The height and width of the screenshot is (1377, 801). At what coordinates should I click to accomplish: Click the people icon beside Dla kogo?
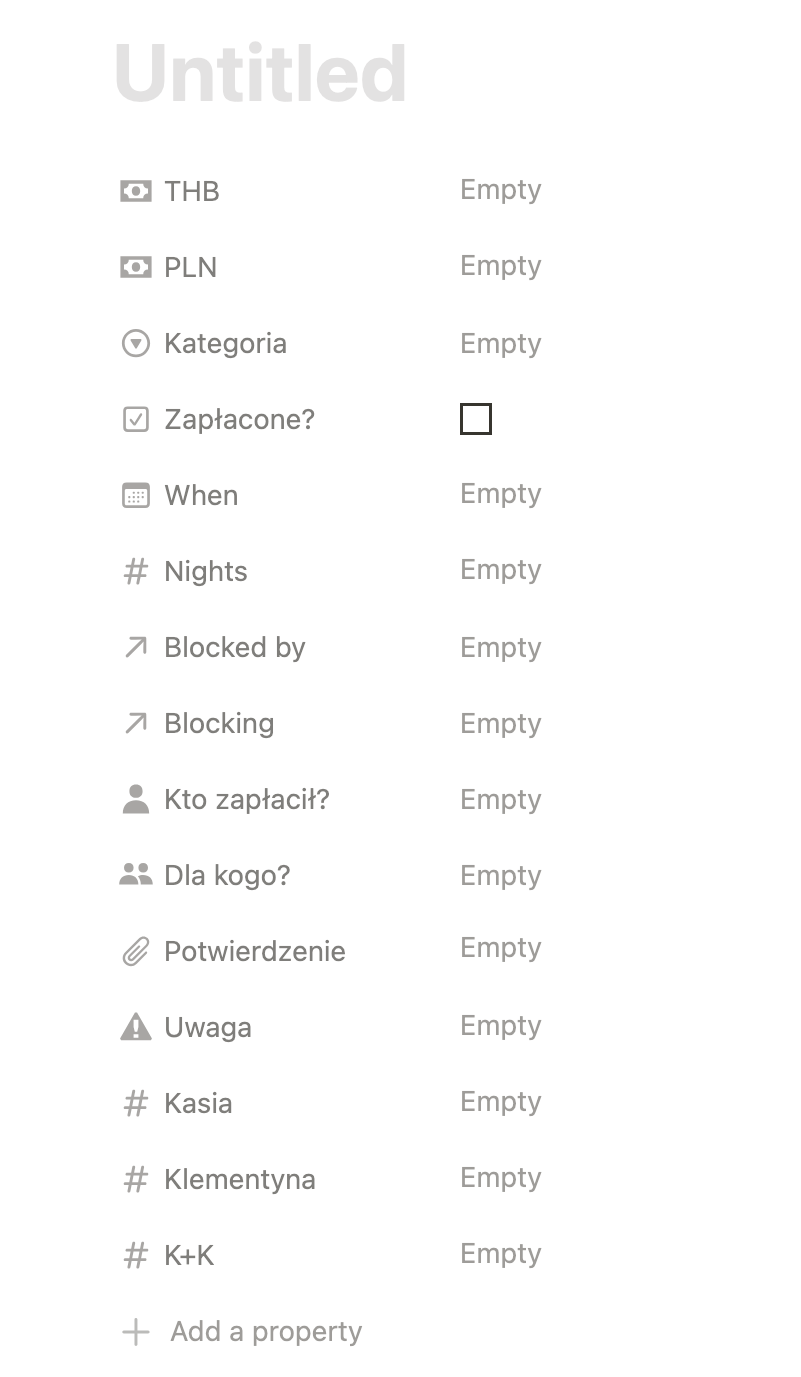(135, 875)
